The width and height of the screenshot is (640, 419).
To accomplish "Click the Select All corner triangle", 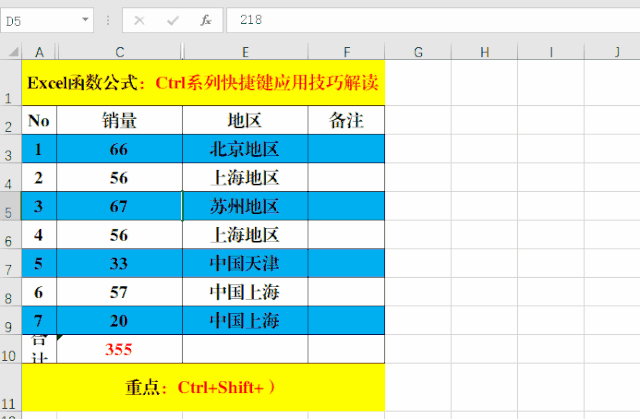I will coord(13,52).
